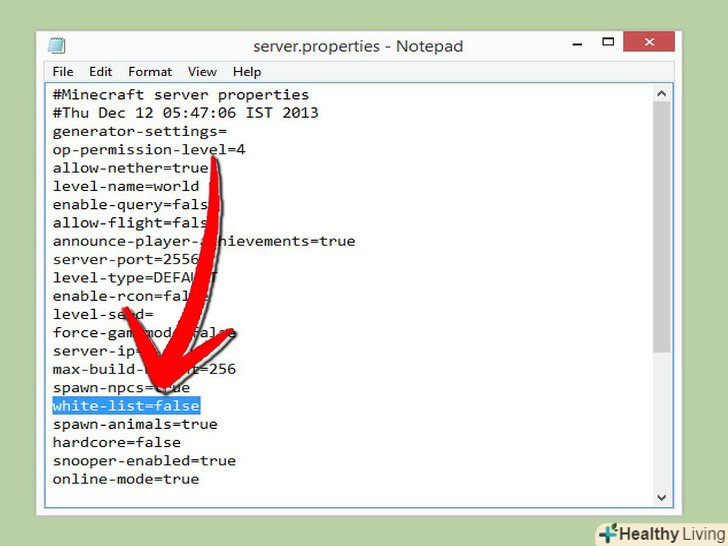
Task: Click the generator-settings= line
Action: click(x=139, y=131)
